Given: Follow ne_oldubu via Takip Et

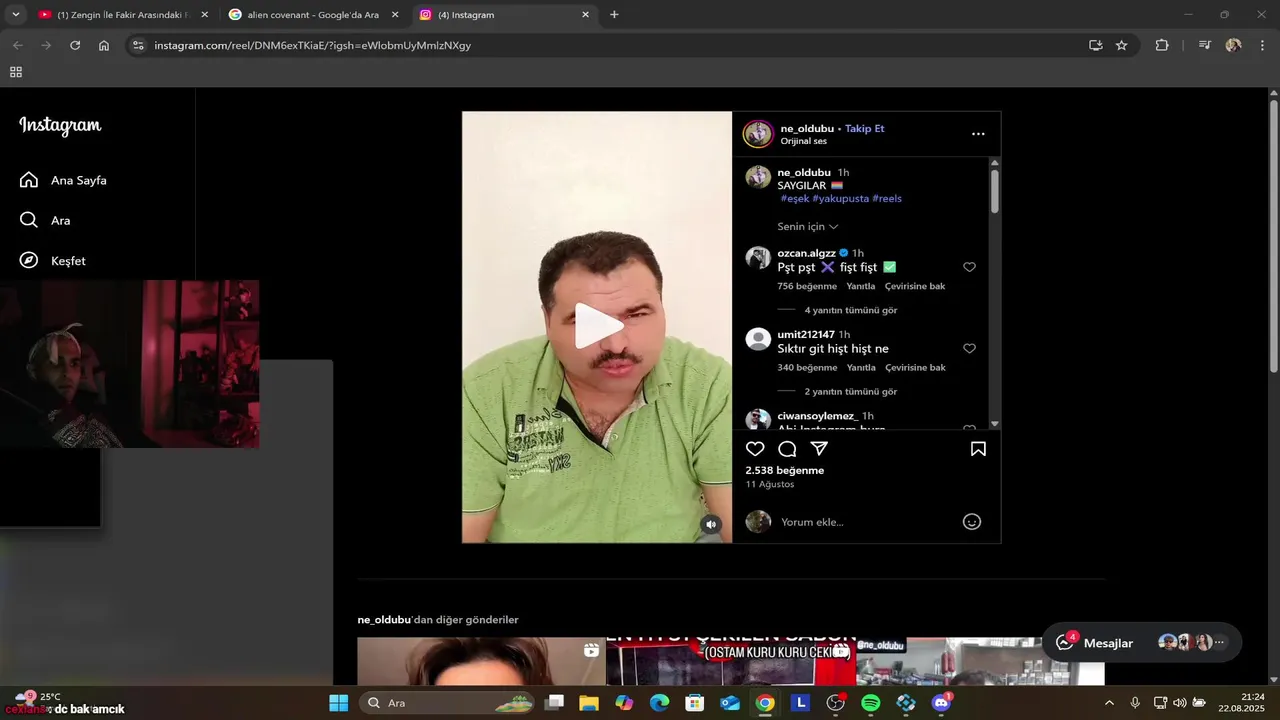Looking at the screenshot, I should coord(864,128).
